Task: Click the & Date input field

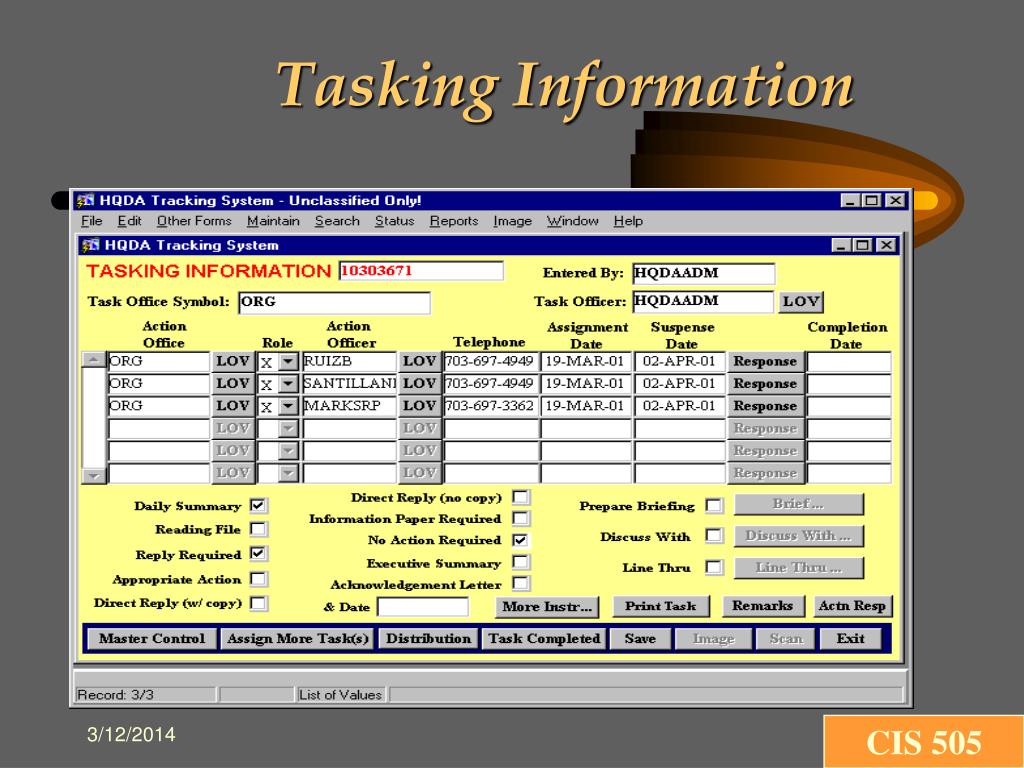Action: (x=423, y=607)
